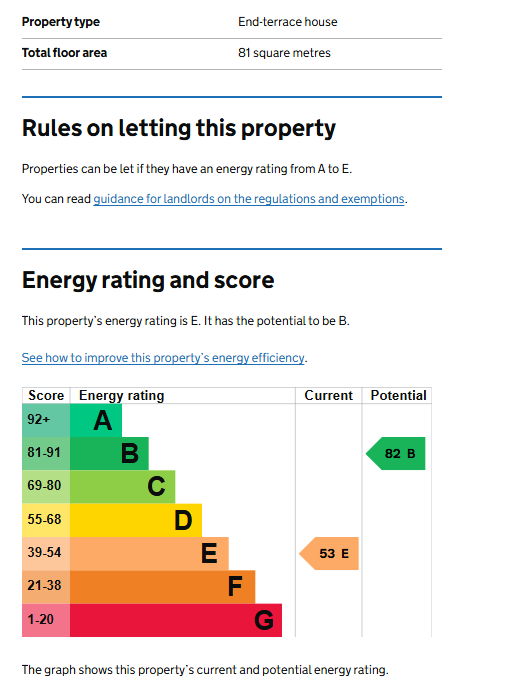The height and width of the screenshot is (694, 510).
Task: Click the yellow D rating bar
Action: click(x=136, y=520)
